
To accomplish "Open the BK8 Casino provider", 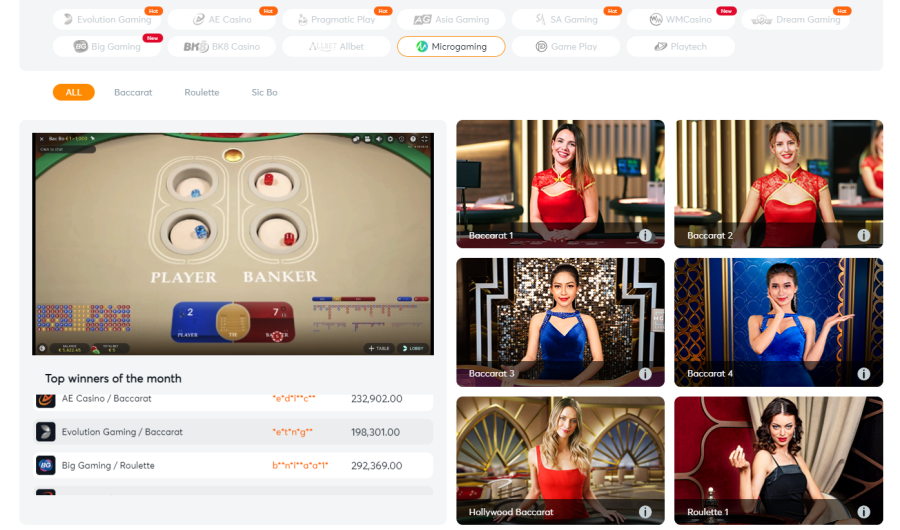I will pos(222,47).
